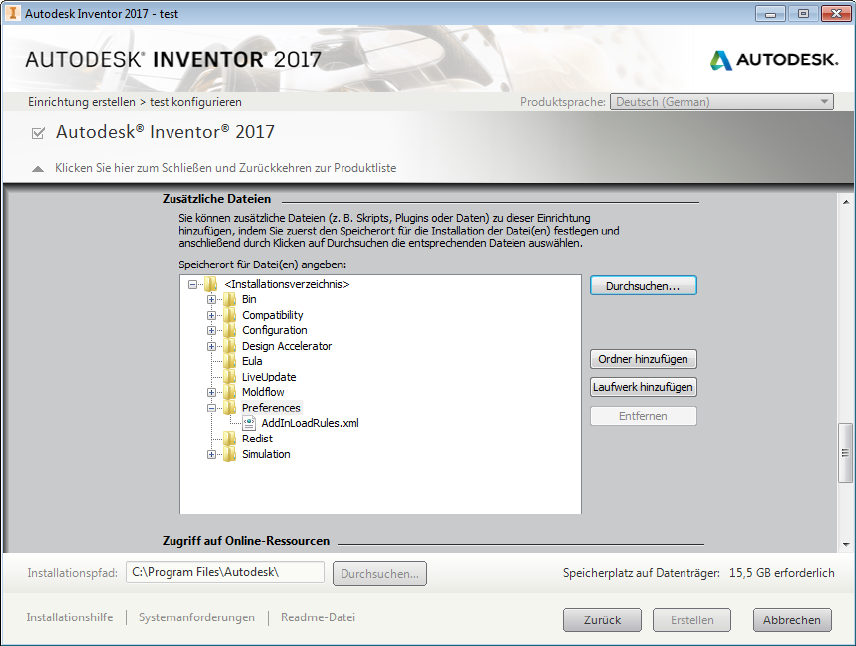Minimize the Inventor installer window

tap(770, 14)
